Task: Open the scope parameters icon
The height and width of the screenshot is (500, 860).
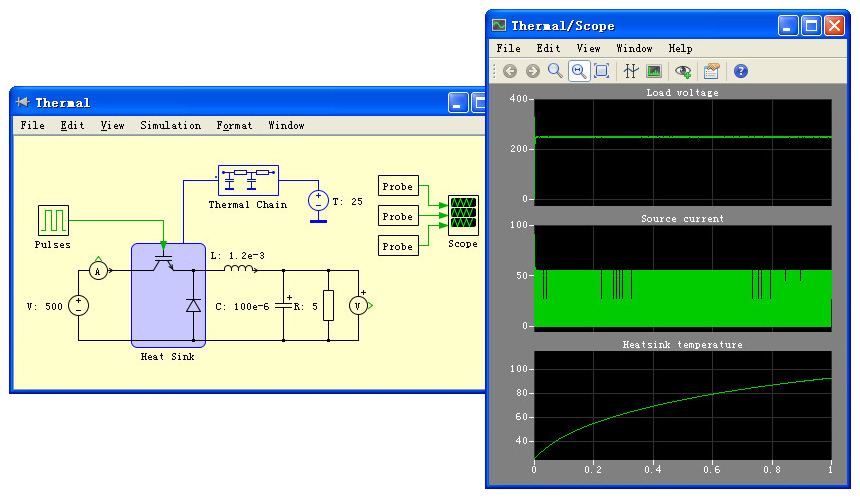Action: pyautogui.click(x=711, y=71)
